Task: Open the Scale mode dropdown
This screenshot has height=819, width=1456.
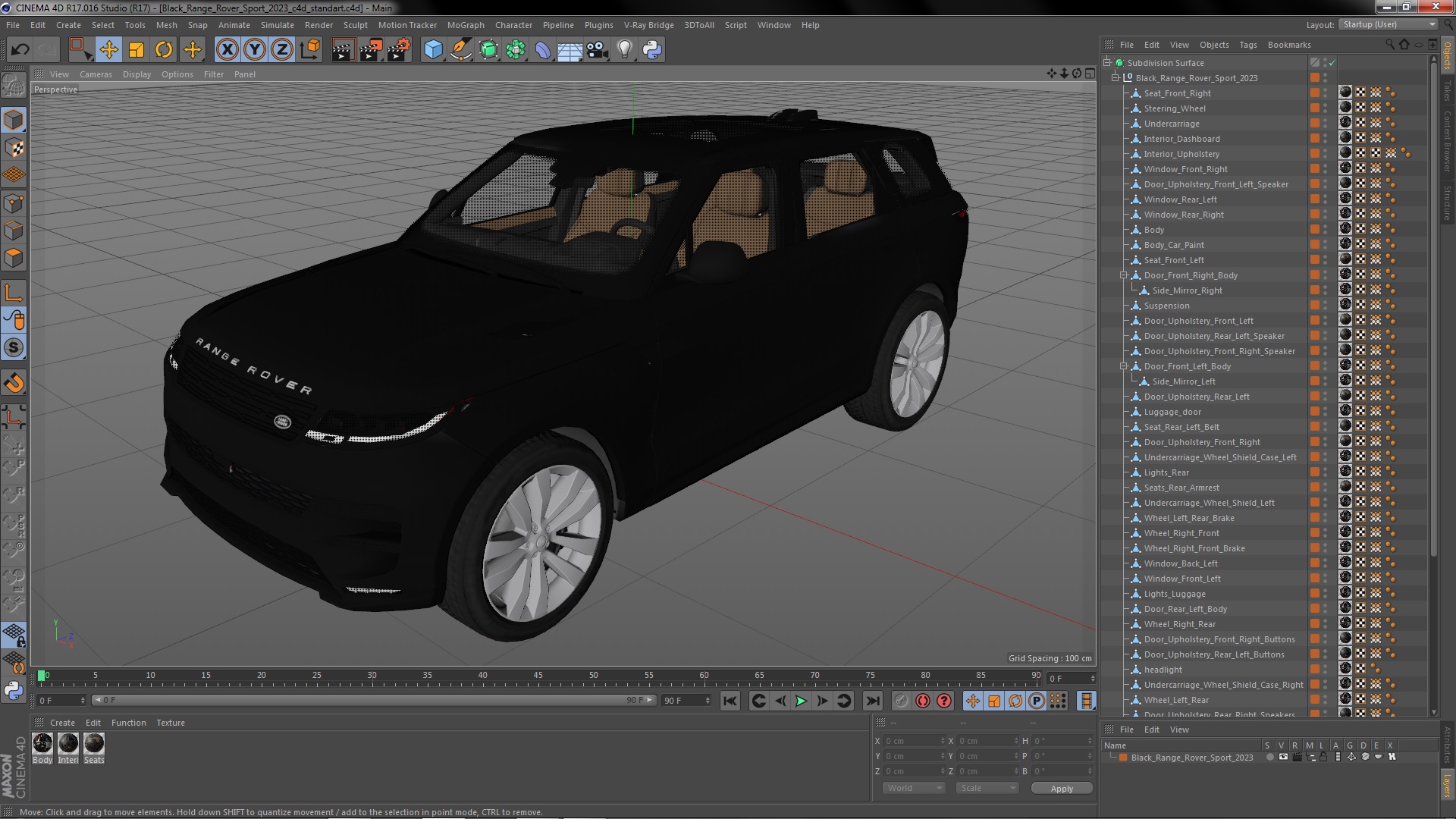Action: tap(987, 789)
